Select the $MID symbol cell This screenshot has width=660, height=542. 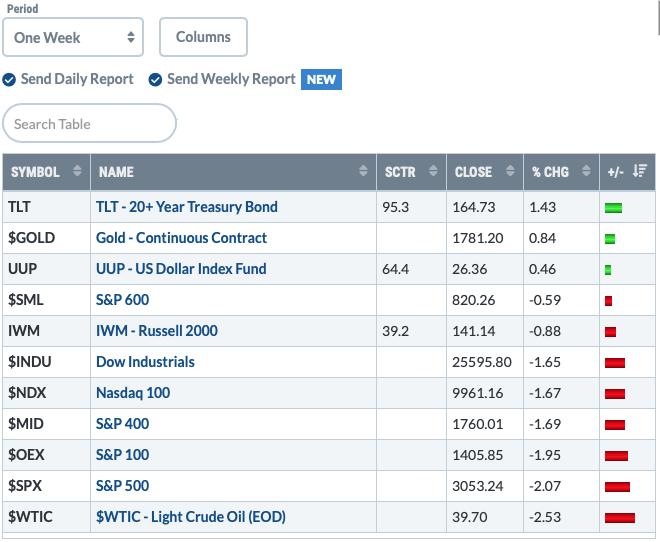[46, 424]
